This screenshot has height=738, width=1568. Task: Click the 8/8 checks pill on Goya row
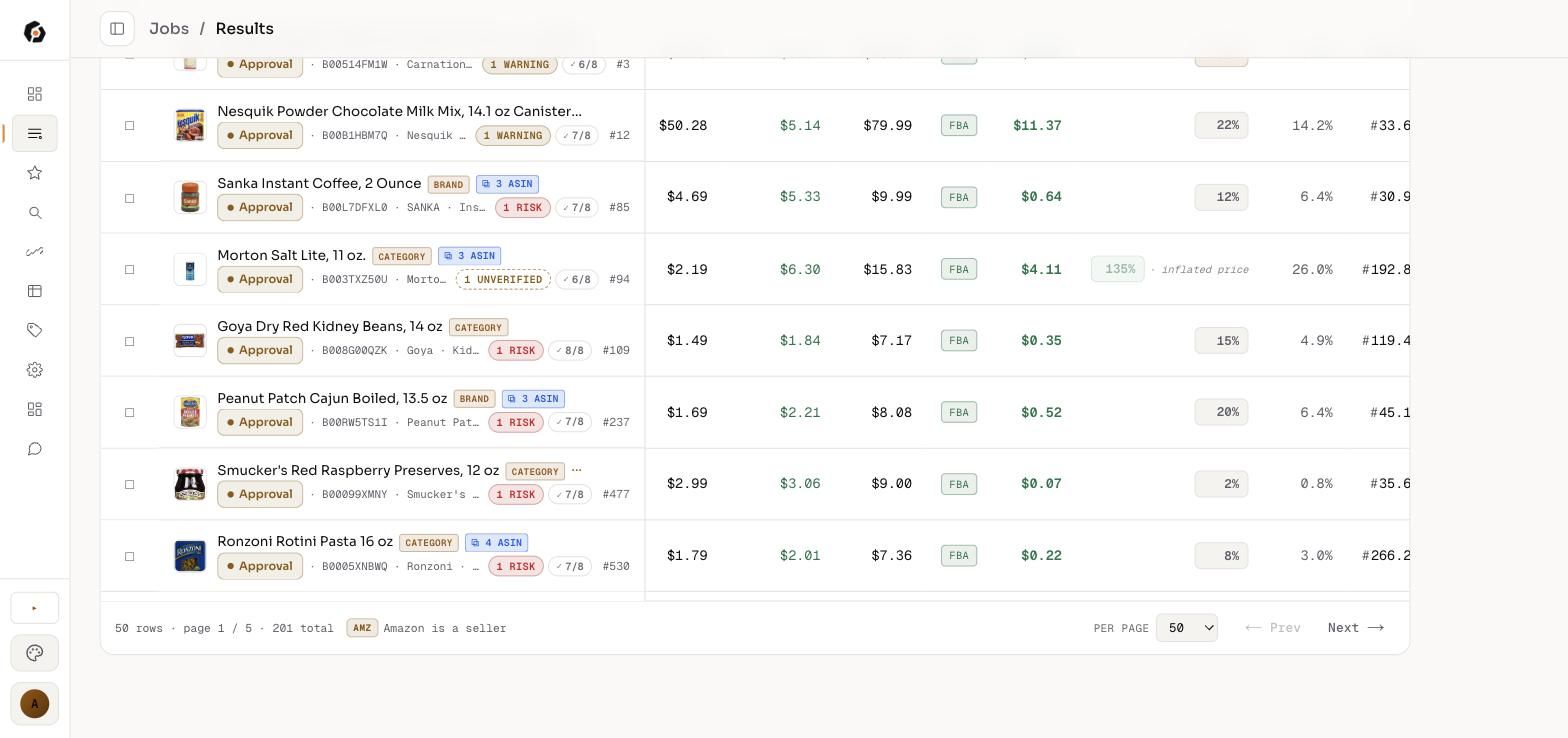point(570,351)
